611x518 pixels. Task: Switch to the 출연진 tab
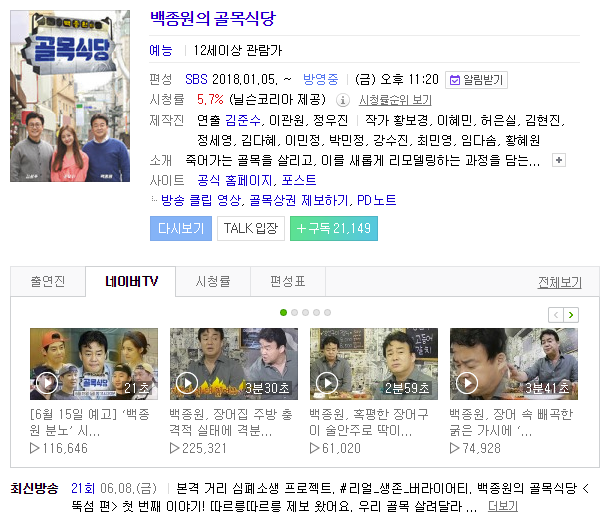click(48, 281)
